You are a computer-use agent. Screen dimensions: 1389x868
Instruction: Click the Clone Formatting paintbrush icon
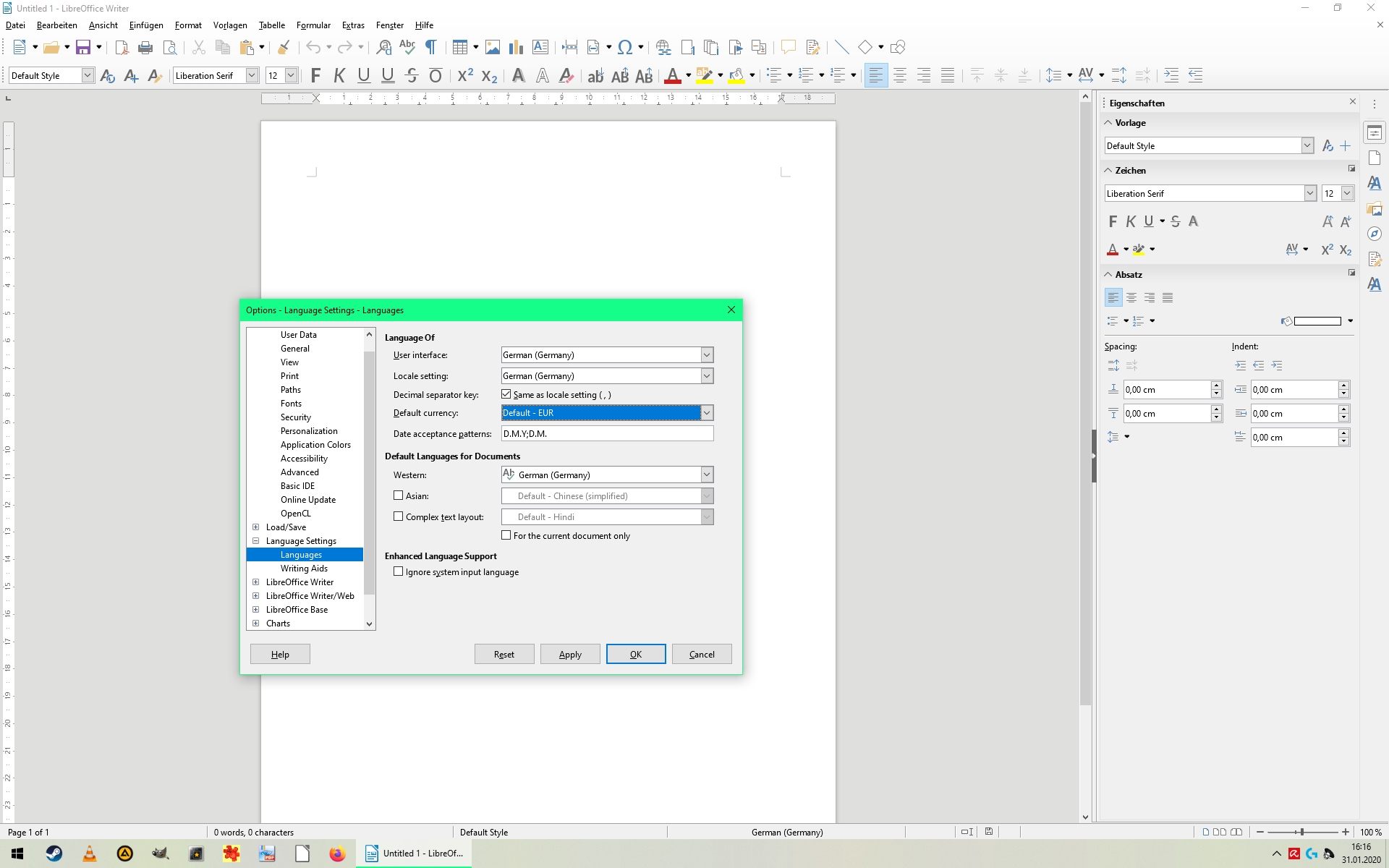284,48
